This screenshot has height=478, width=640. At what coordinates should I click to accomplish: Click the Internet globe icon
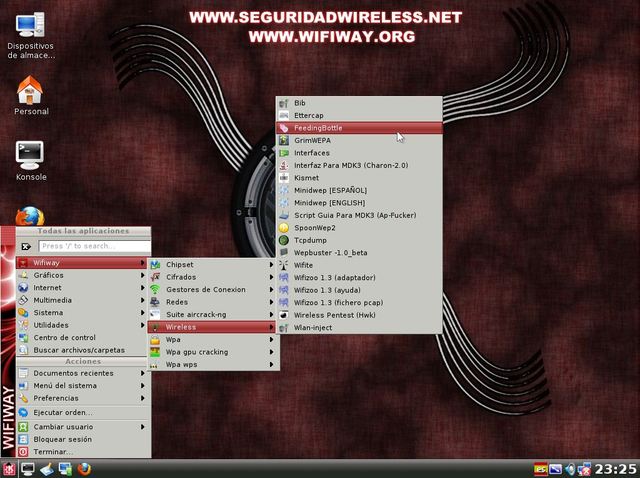point(23,288)
